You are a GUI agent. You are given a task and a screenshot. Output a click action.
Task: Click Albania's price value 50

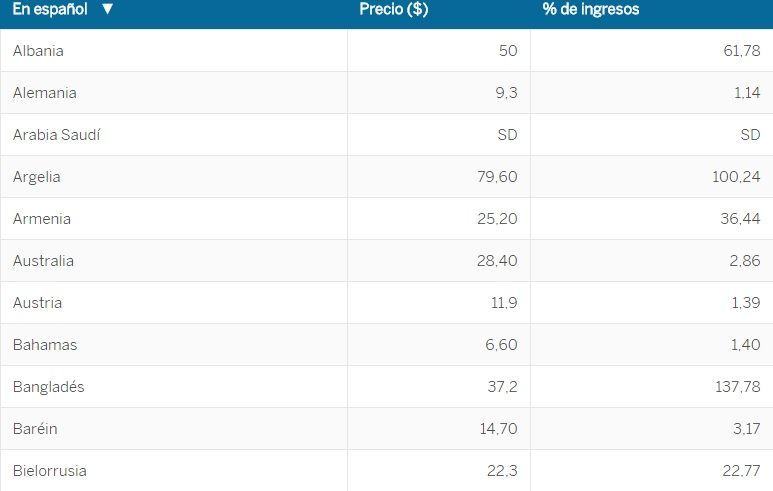click(508, 51)
